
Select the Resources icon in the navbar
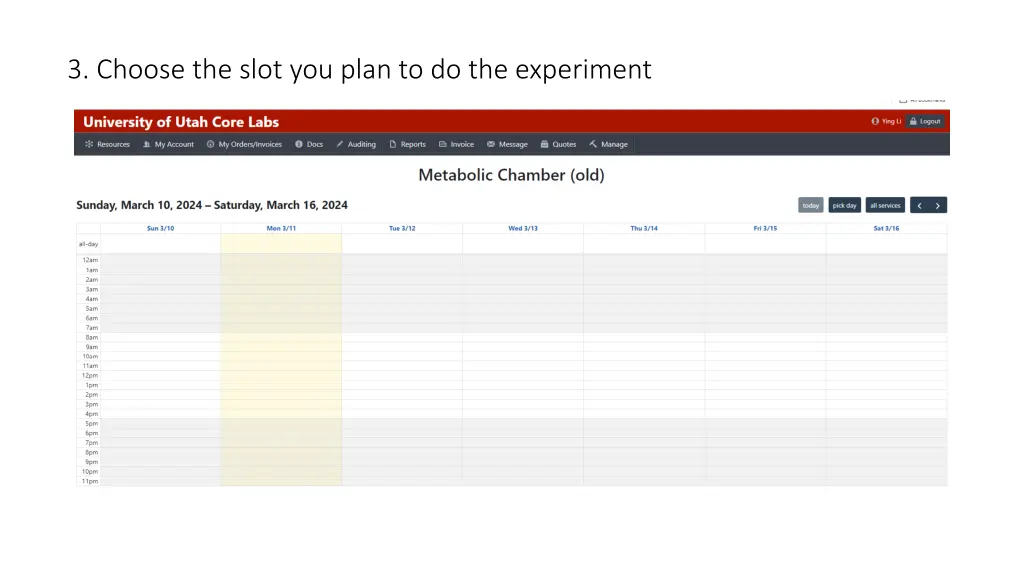[x=91, y=144]
